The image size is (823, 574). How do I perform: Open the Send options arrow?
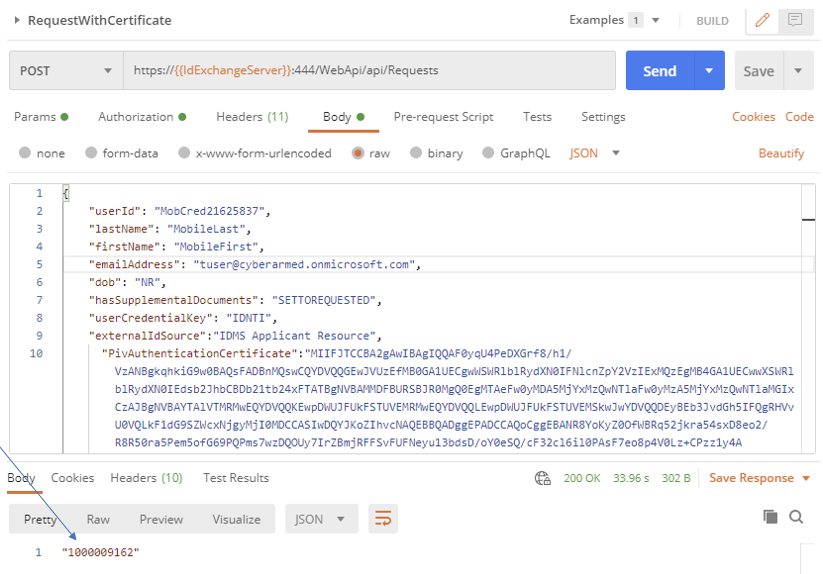pos(709,70)
